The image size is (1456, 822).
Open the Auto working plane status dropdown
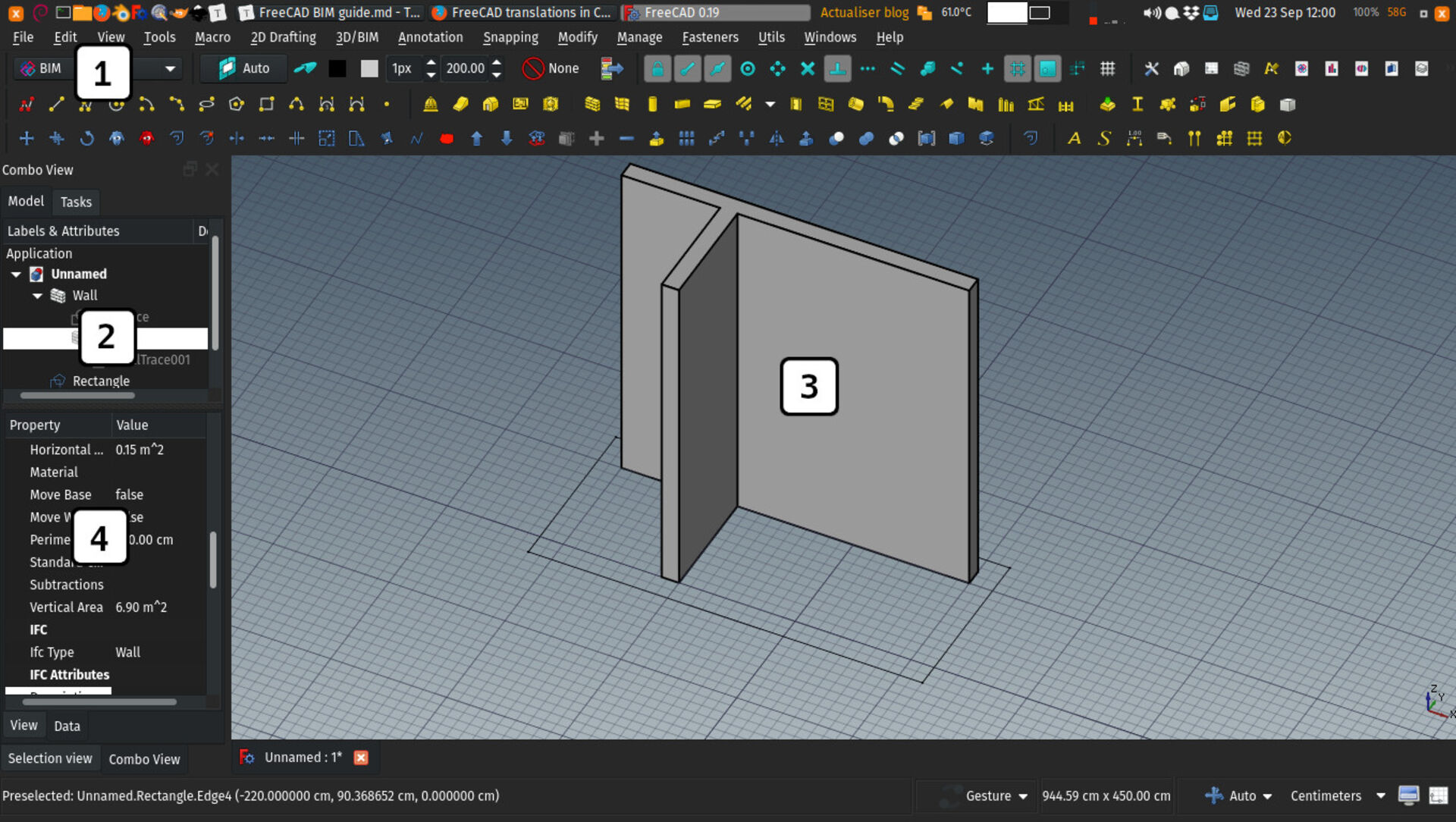coord(1238,795)
